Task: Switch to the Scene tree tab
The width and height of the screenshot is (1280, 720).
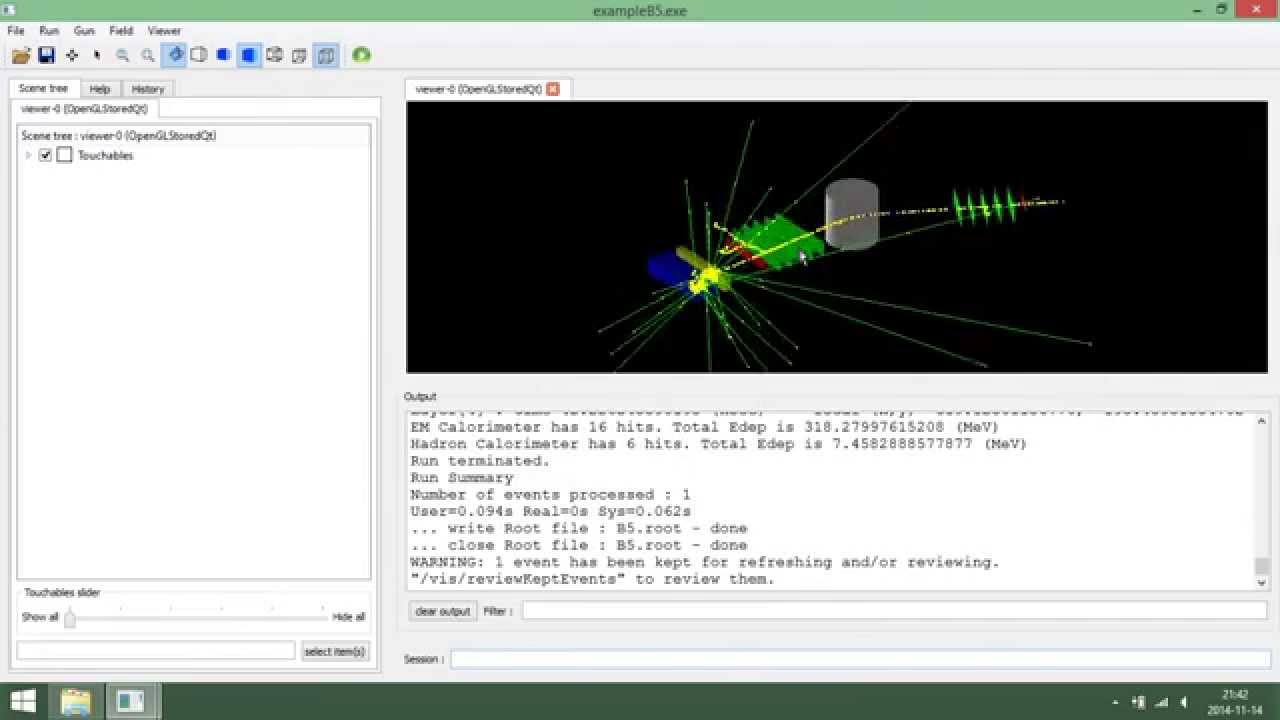Action: coord(43,88)
